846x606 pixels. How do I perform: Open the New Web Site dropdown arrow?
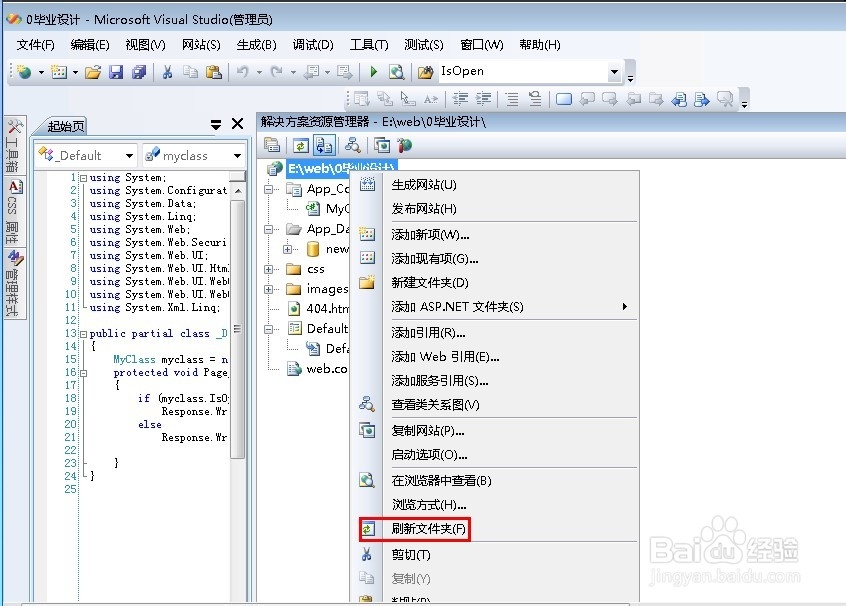tap(41, 72)
